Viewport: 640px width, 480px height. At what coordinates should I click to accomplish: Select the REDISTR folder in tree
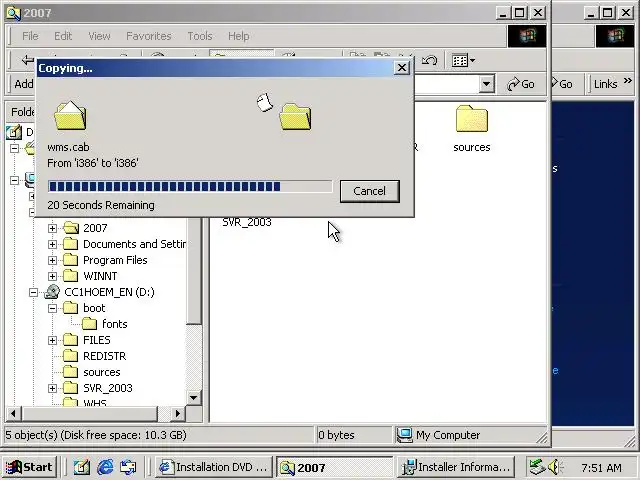[95, 356]
